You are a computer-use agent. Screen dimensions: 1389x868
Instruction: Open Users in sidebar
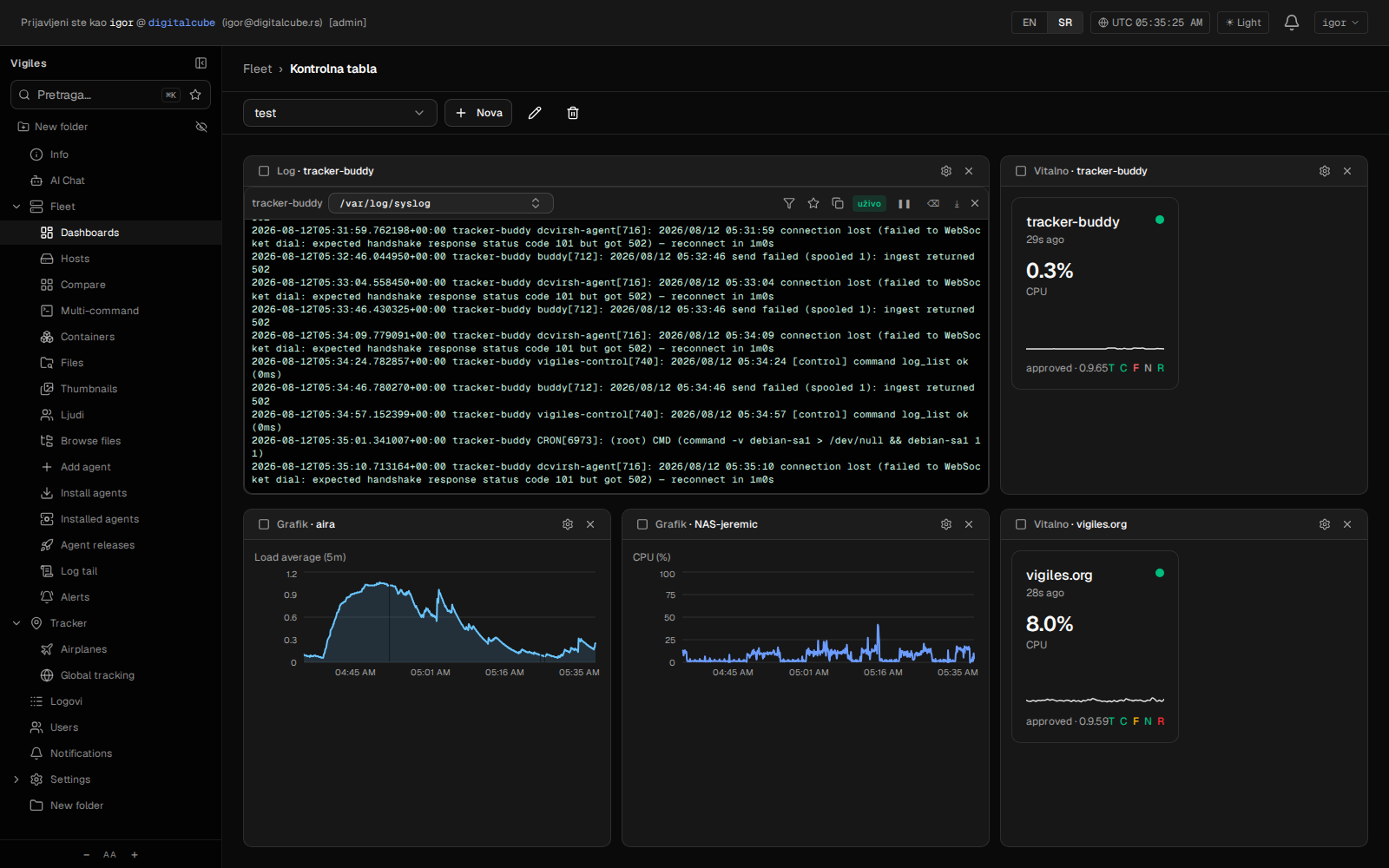click(110, 727)
